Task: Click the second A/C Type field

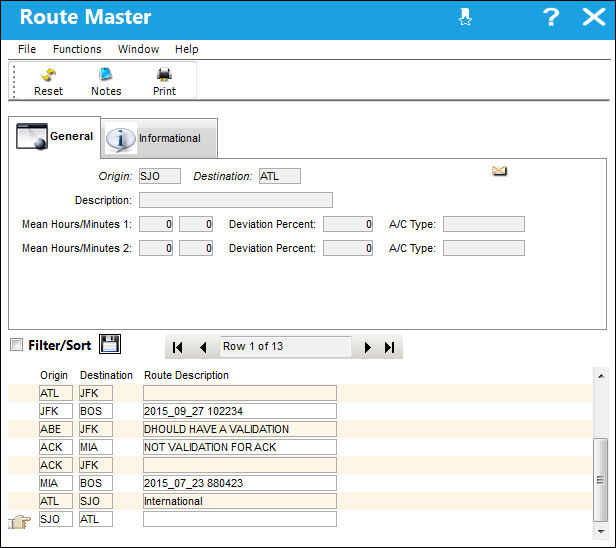Action: [484, 248]
